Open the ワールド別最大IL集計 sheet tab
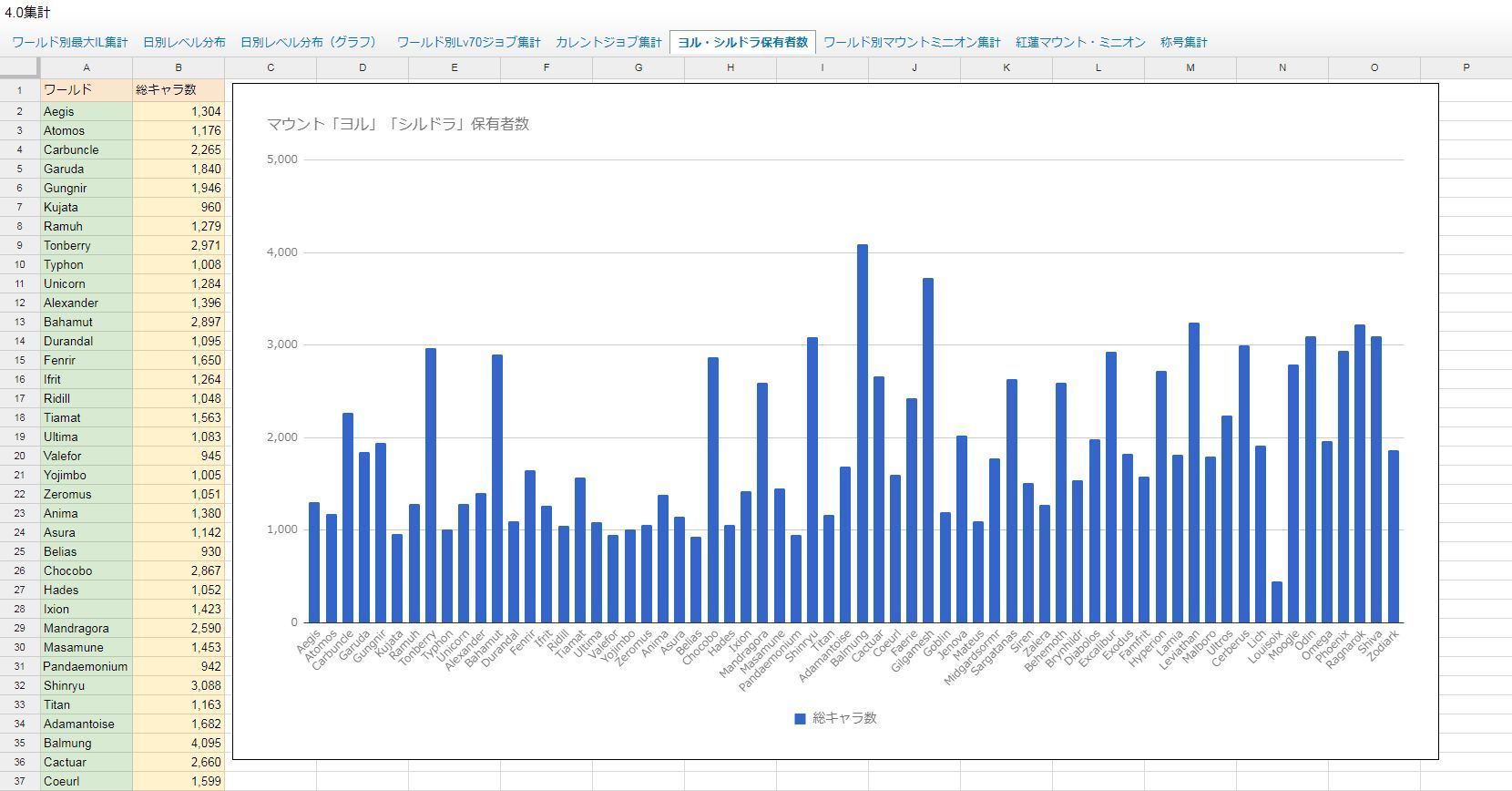 pyautogui.click(x=70, y=42)
